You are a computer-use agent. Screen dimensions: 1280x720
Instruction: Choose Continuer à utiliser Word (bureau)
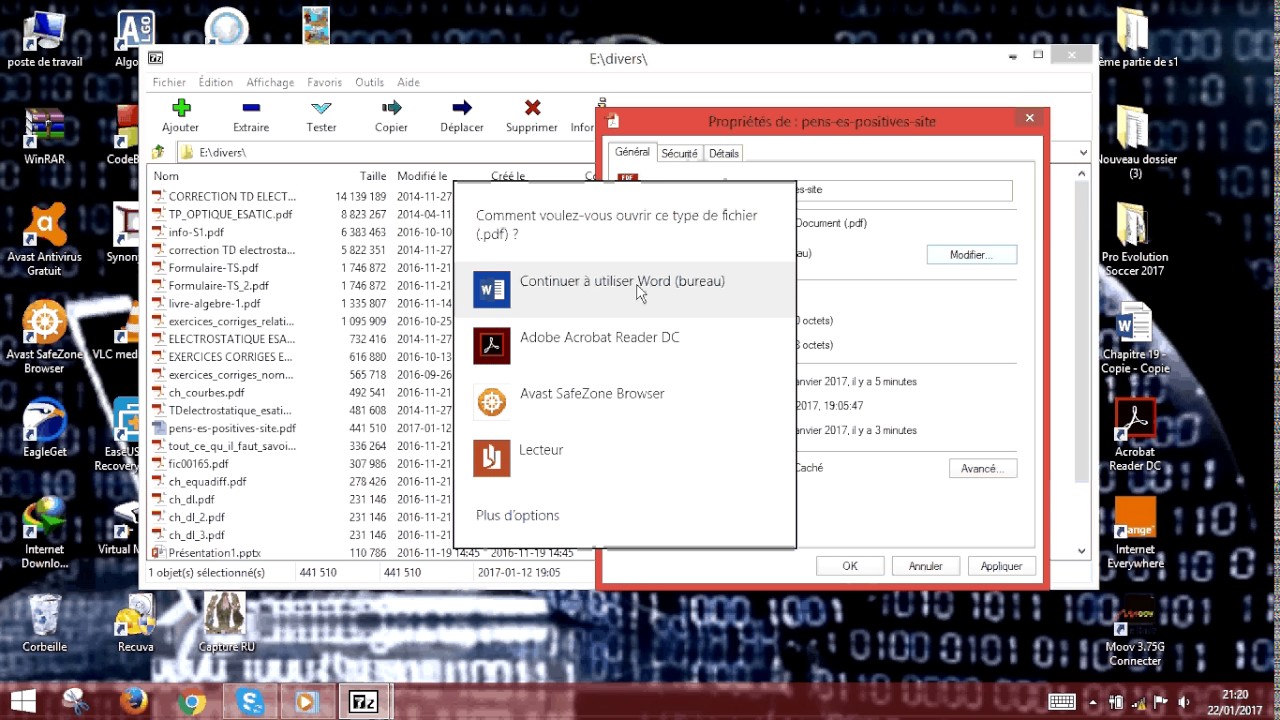coord(625,290)
